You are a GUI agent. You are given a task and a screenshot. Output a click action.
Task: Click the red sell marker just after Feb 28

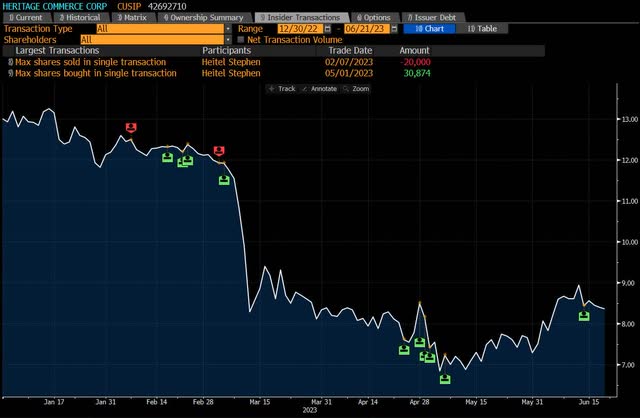coord(219,151)
